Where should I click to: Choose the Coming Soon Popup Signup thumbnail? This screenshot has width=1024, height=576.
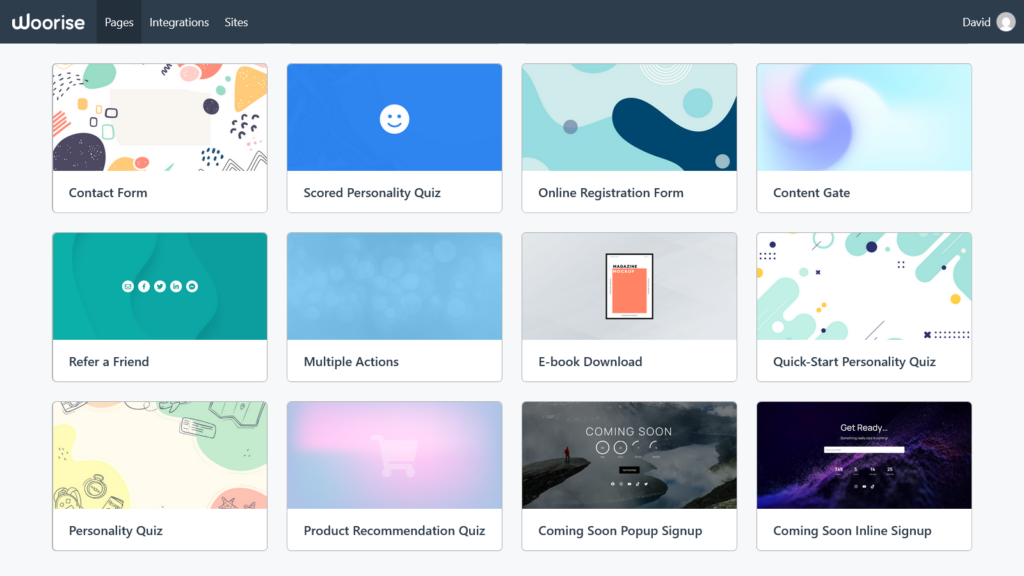(629, 455)
